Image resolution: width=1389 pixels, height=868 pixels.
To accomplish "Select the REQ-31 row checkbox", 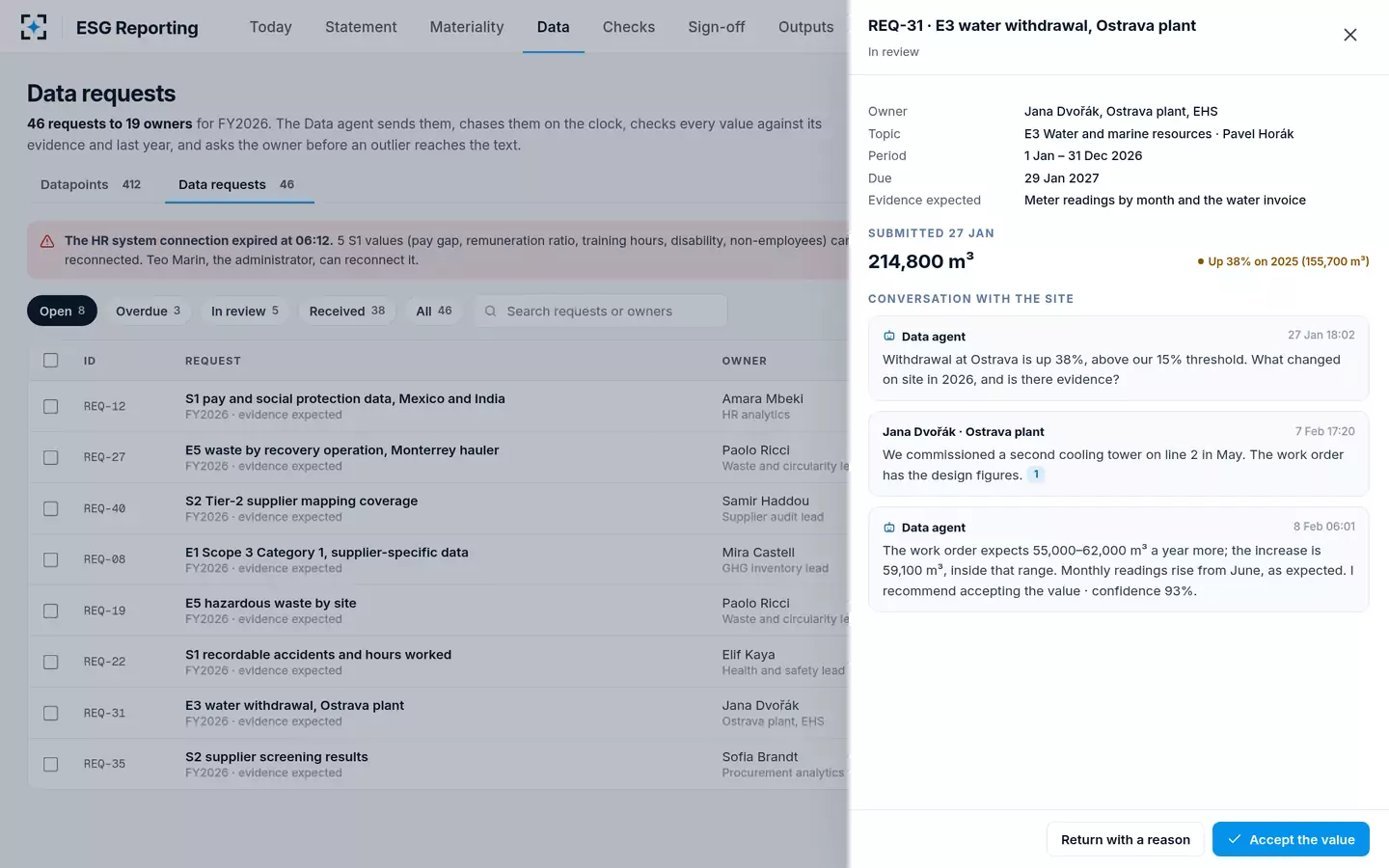I will (x=51, y=714).
